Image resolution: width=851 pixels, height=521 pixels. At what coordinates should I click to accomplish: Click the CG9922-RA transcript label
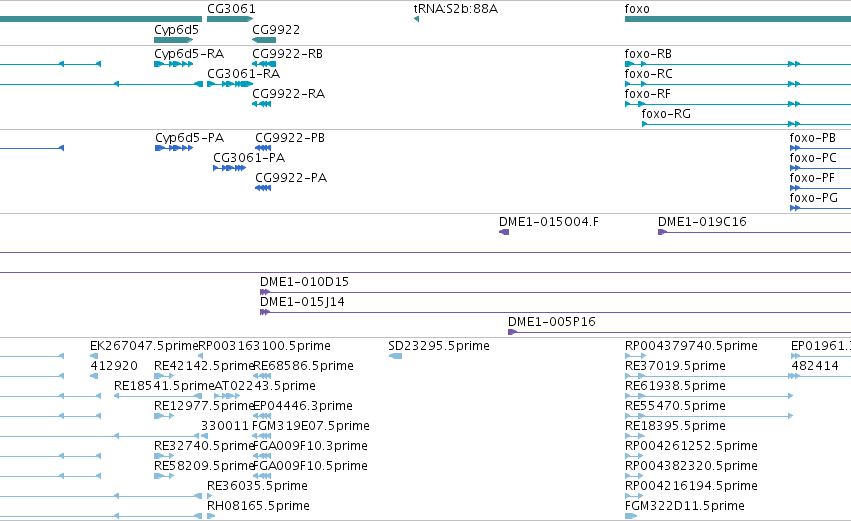[x=289, y=94]
